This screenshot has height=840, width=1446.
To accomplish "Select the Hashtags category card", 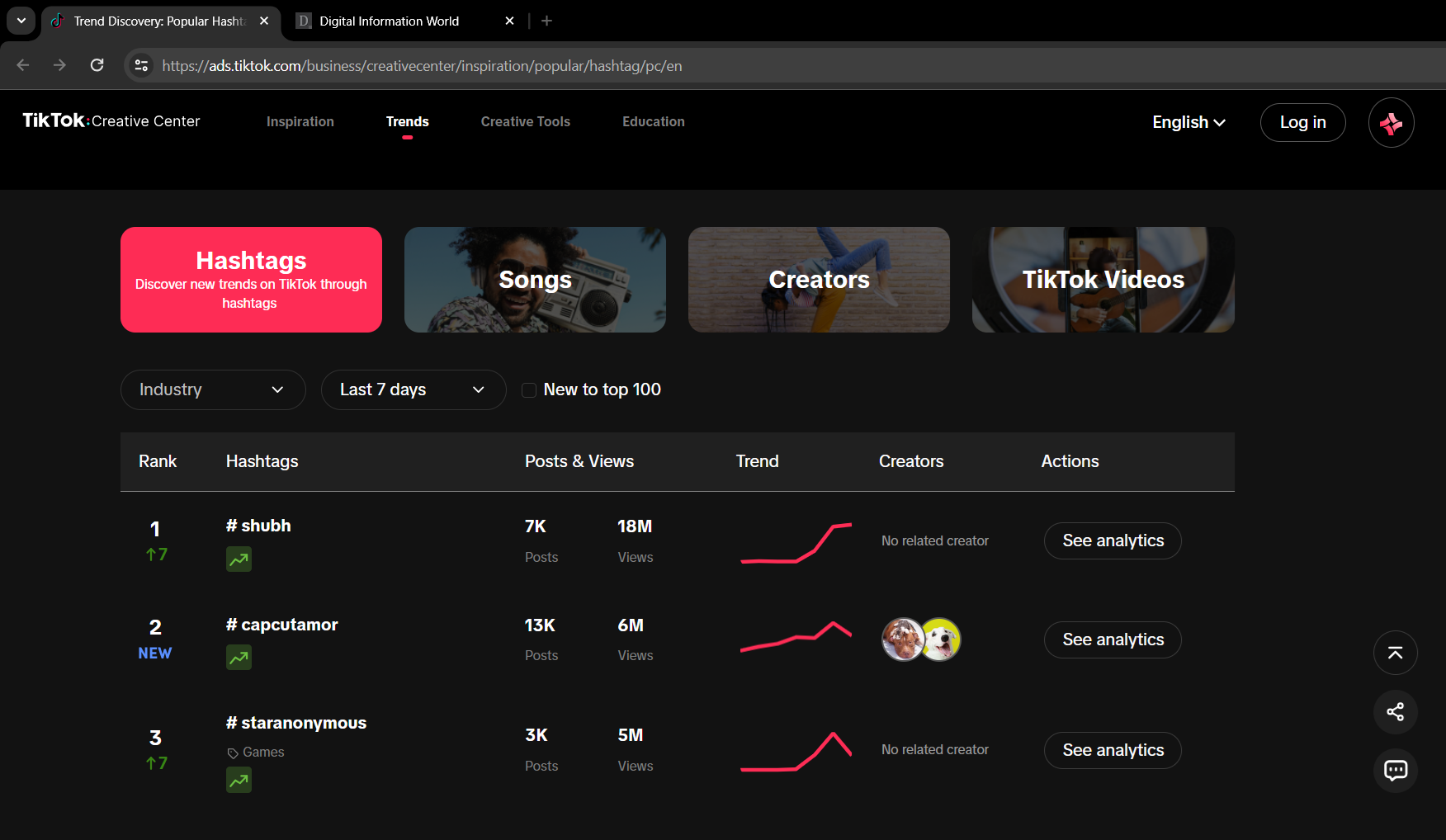I will pos(252,280).
